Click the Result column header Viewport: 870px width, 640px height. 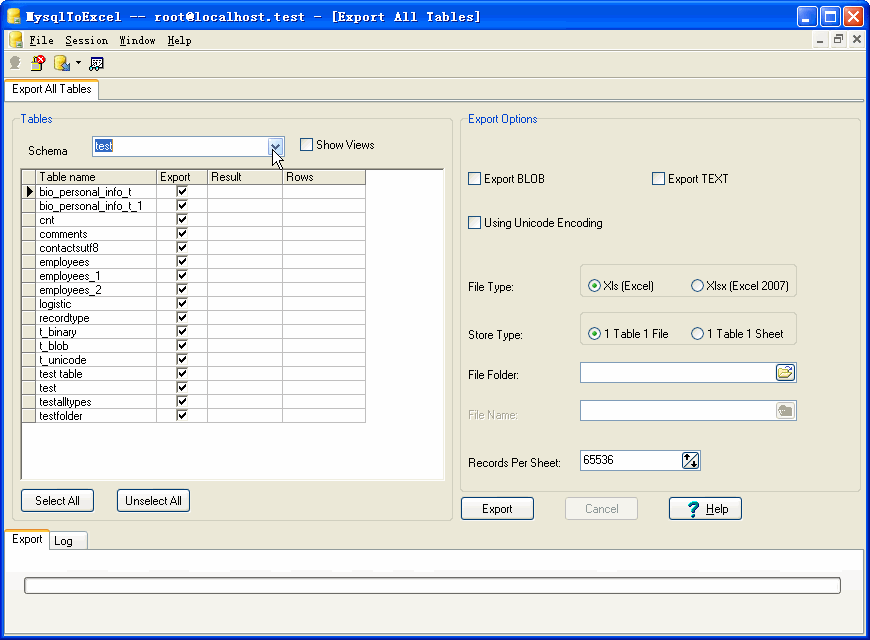(245, 177)
